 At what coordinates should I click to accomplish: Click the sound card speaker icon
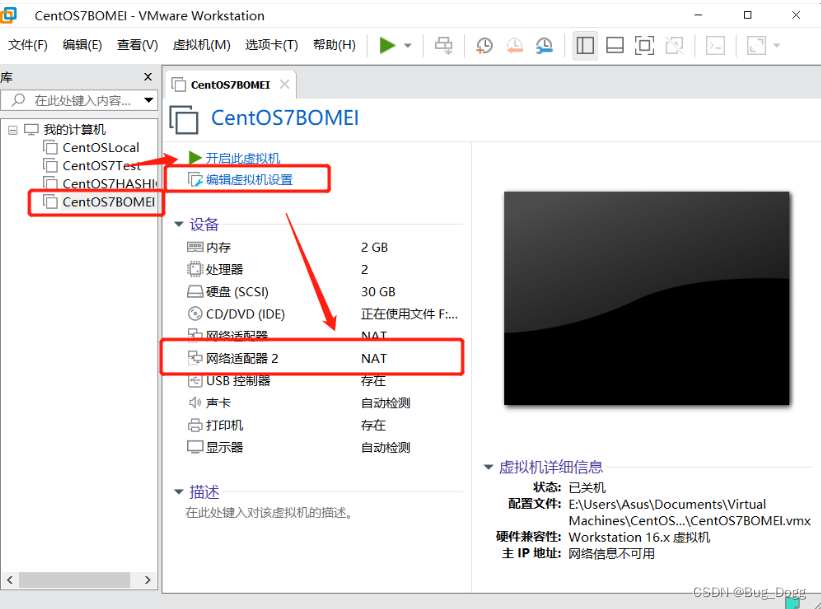coord(195,403)
